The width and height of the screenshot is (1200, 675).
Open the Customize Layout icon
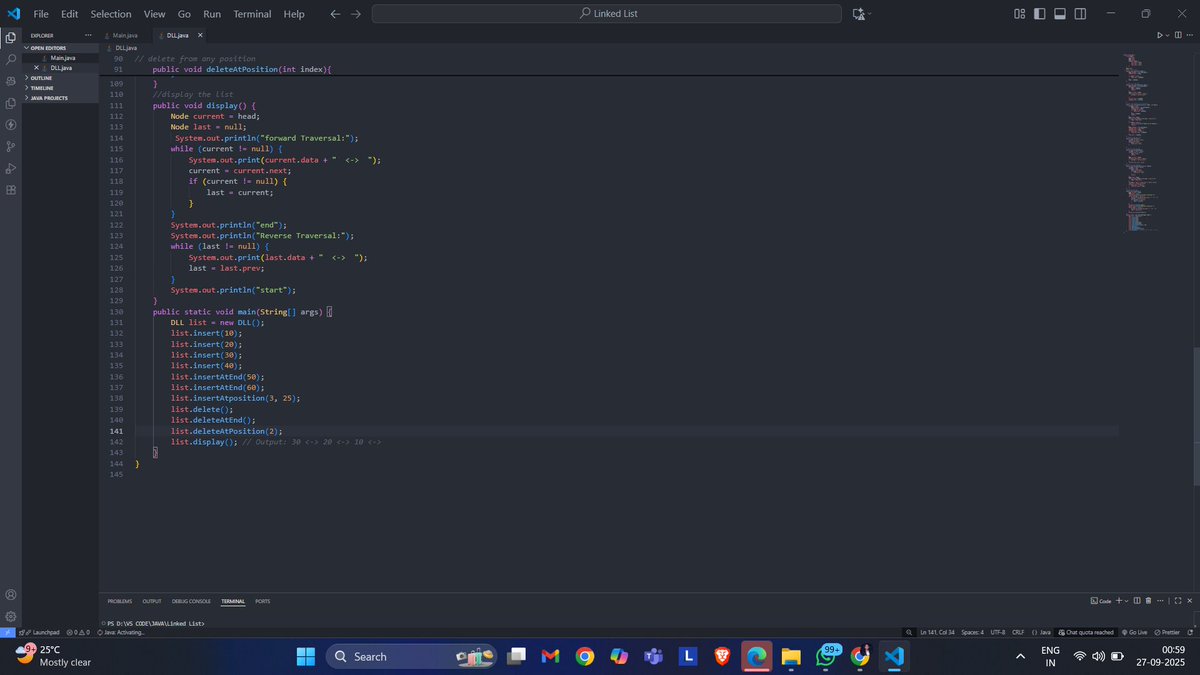1019,14
